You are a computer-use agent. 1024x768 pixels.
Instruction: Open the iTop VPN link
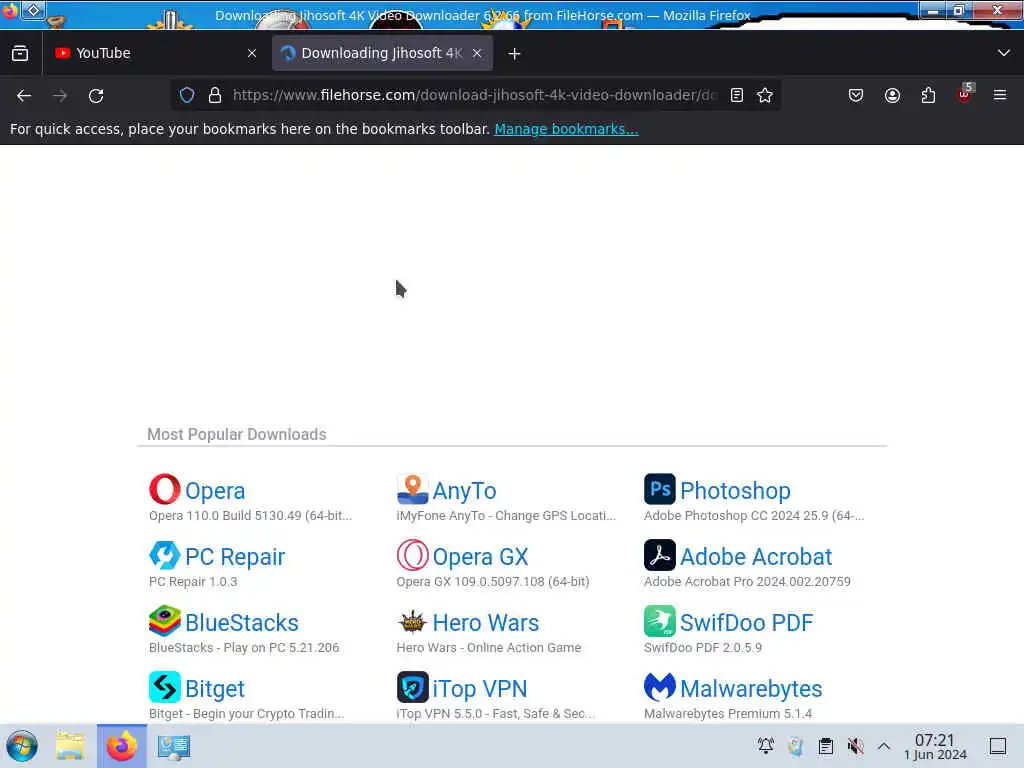click(x=480, y=688)
